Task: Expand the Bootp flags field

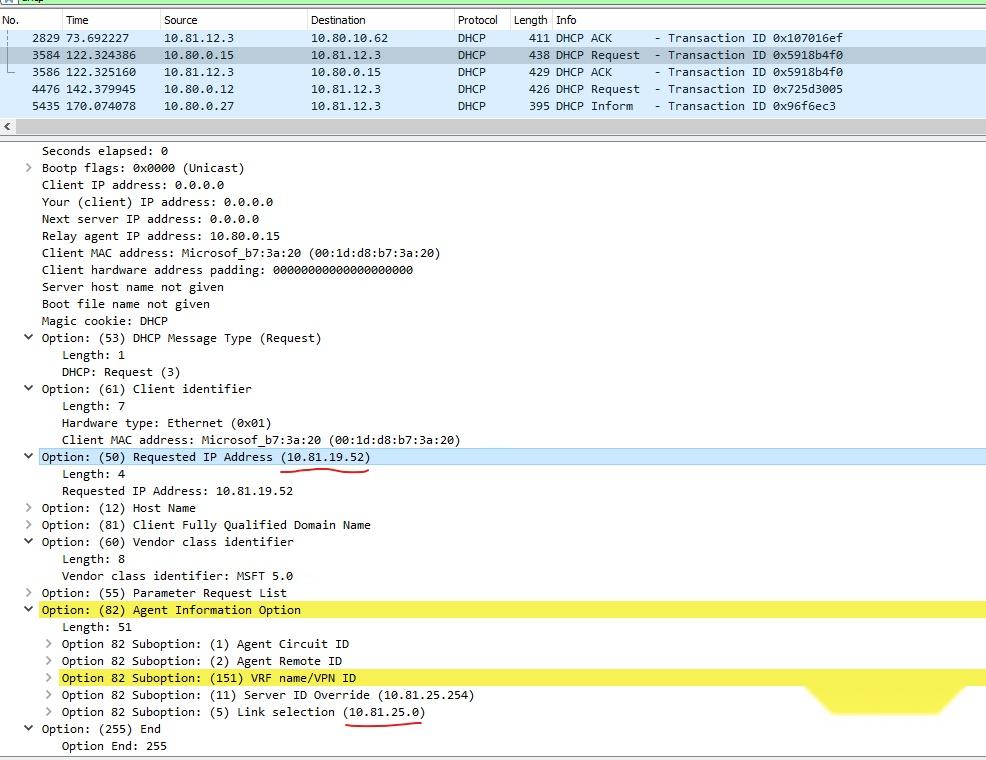Action: 27,167
